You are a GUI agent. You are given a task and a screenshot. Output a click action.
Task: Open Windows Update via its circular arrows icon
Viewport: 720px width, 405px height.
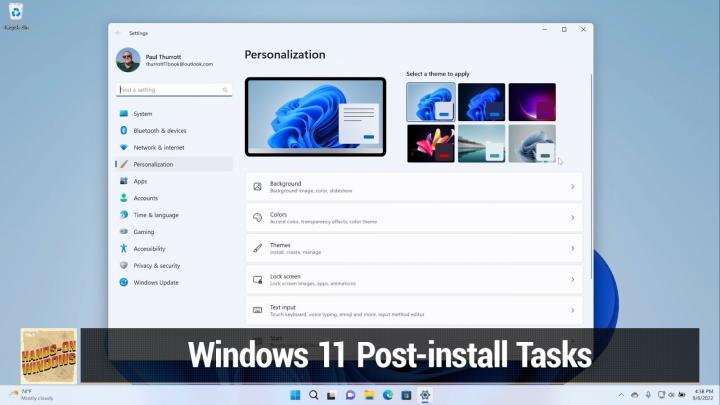point(124,282)
